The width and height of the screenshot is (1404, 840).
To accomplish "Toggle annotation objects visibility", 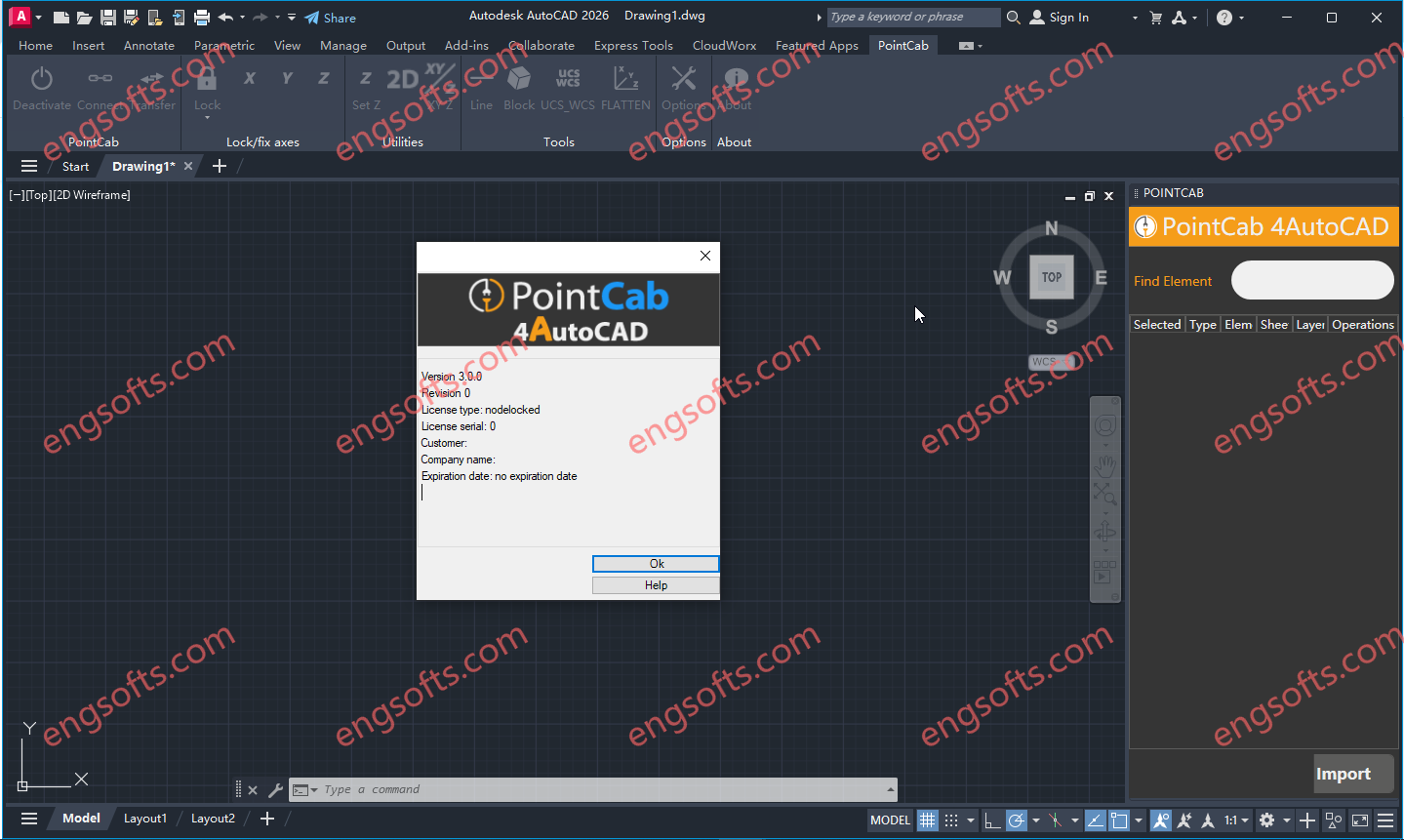I will click(x=1161, y=820).
